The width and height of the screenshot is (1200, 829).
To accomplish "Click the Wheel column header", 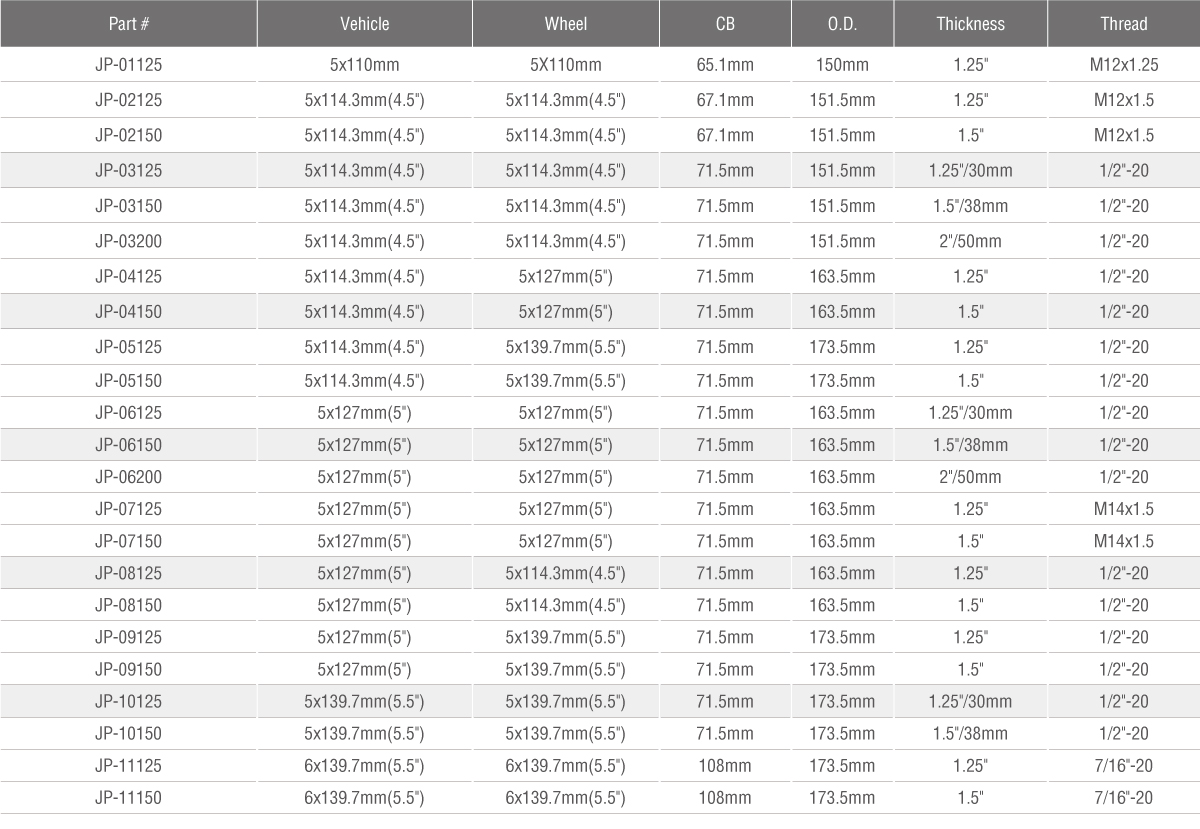I will pos(566,24).
